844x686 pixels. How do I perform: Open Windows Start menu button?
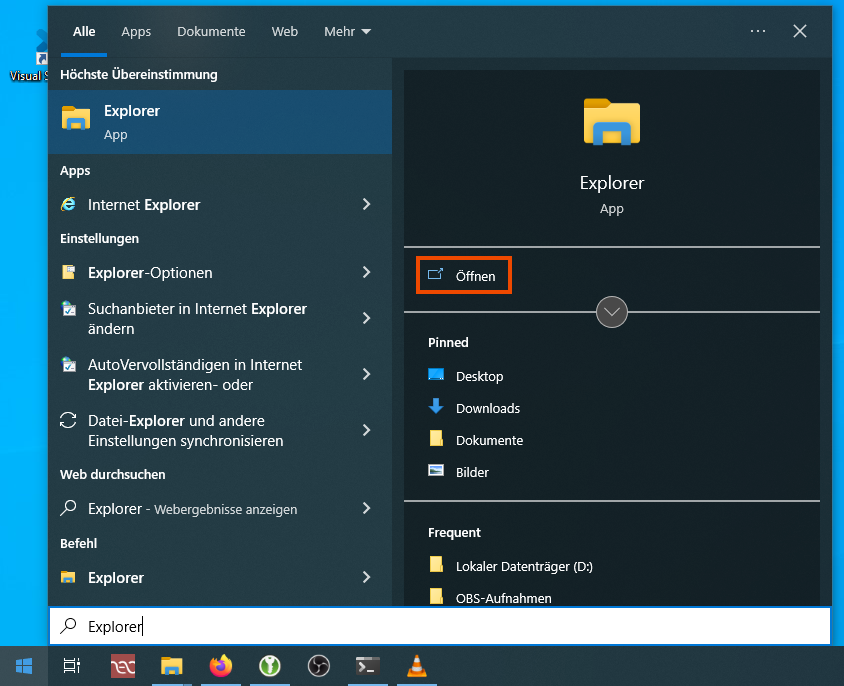[24, 666]
